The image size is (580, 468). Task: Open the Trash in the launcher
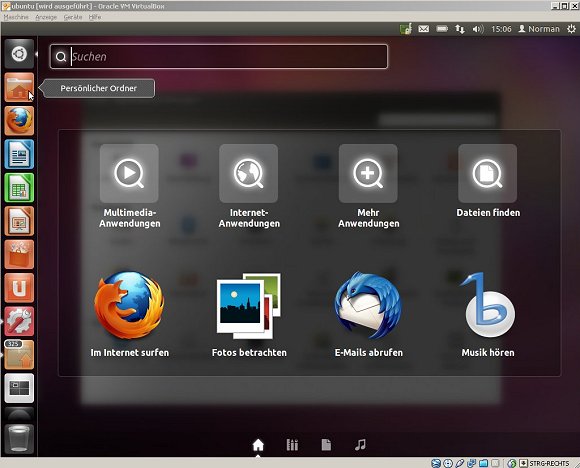tap(19, 439)
